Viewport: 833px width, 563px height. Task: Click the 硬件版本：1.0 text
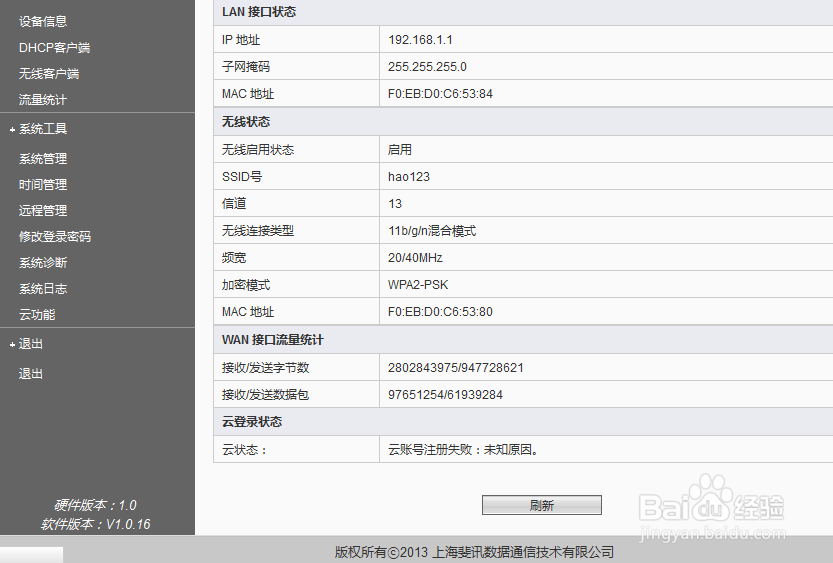[x=96, y=505]
